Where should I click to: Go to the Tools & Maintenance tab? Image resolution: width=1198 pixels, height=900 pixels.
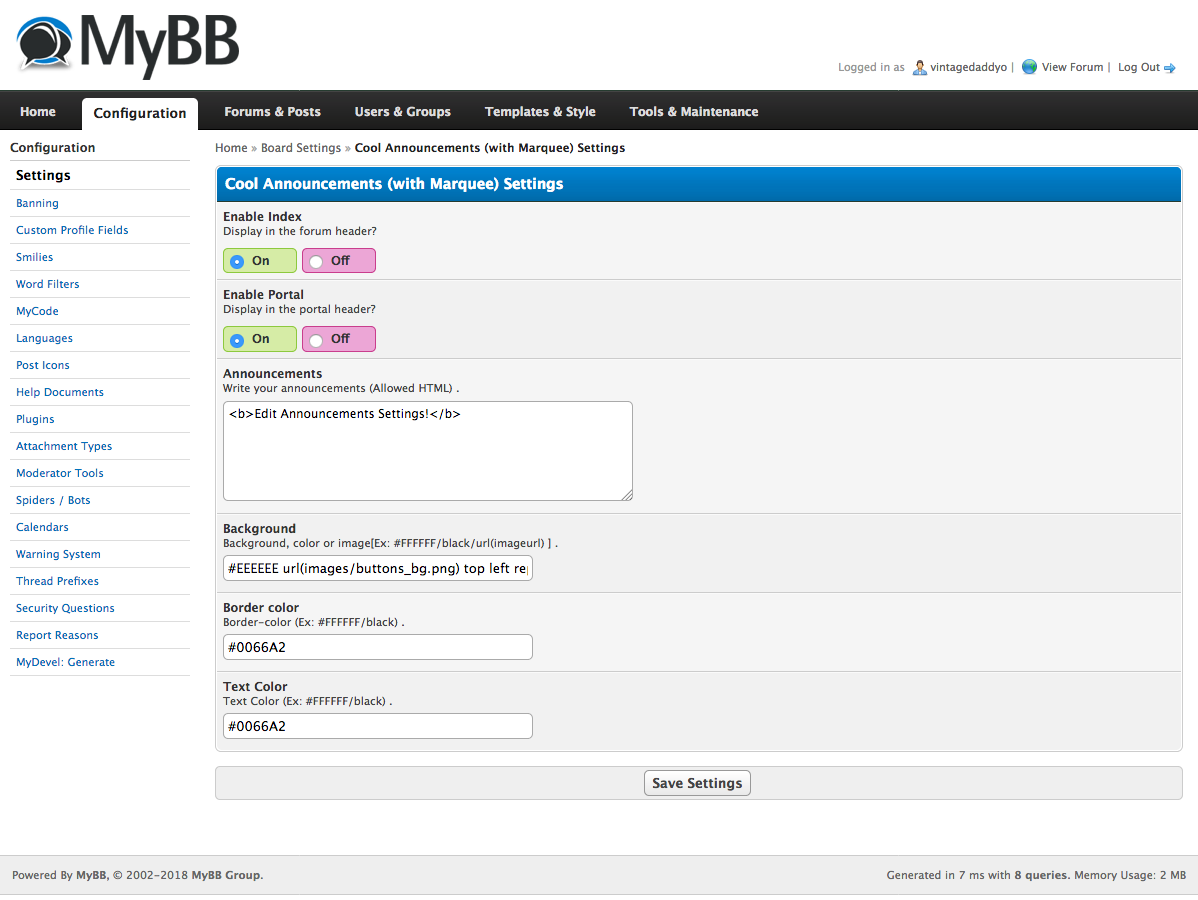point(693,112)
